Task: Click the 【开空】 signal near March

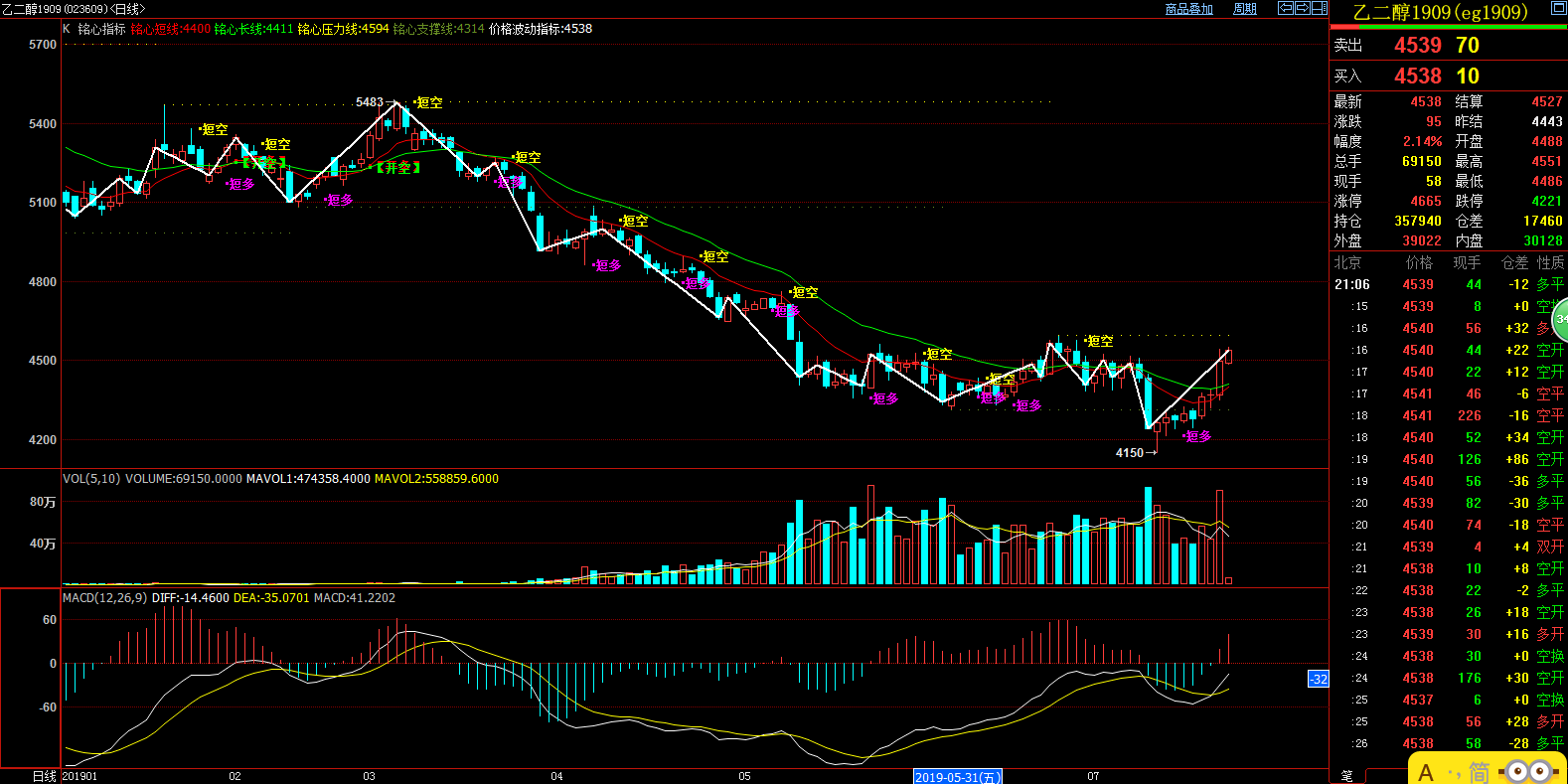Action: coord(397,168)
